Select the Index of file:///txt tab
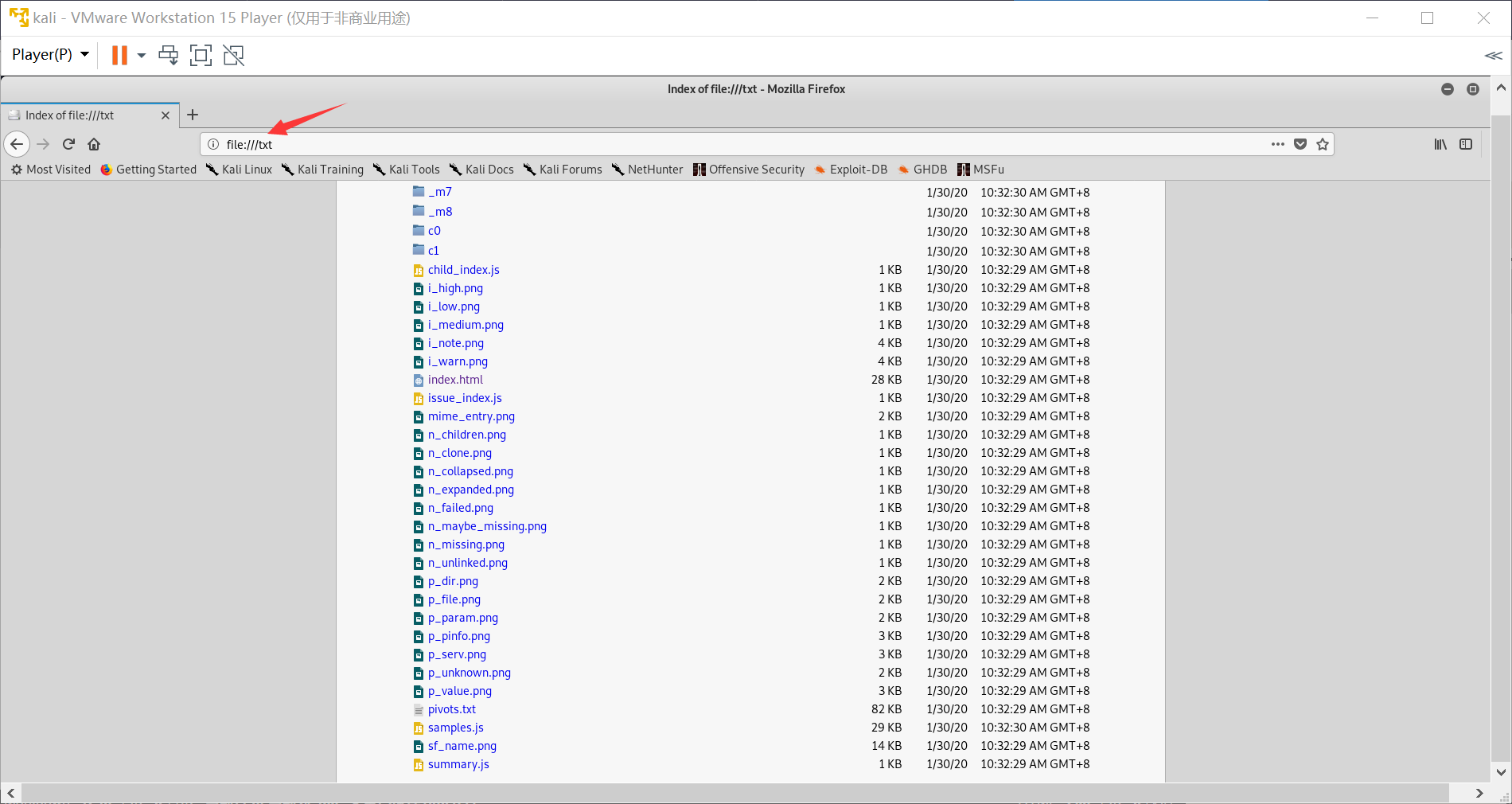The image size is (1512, 804). [x=90, y=115]
